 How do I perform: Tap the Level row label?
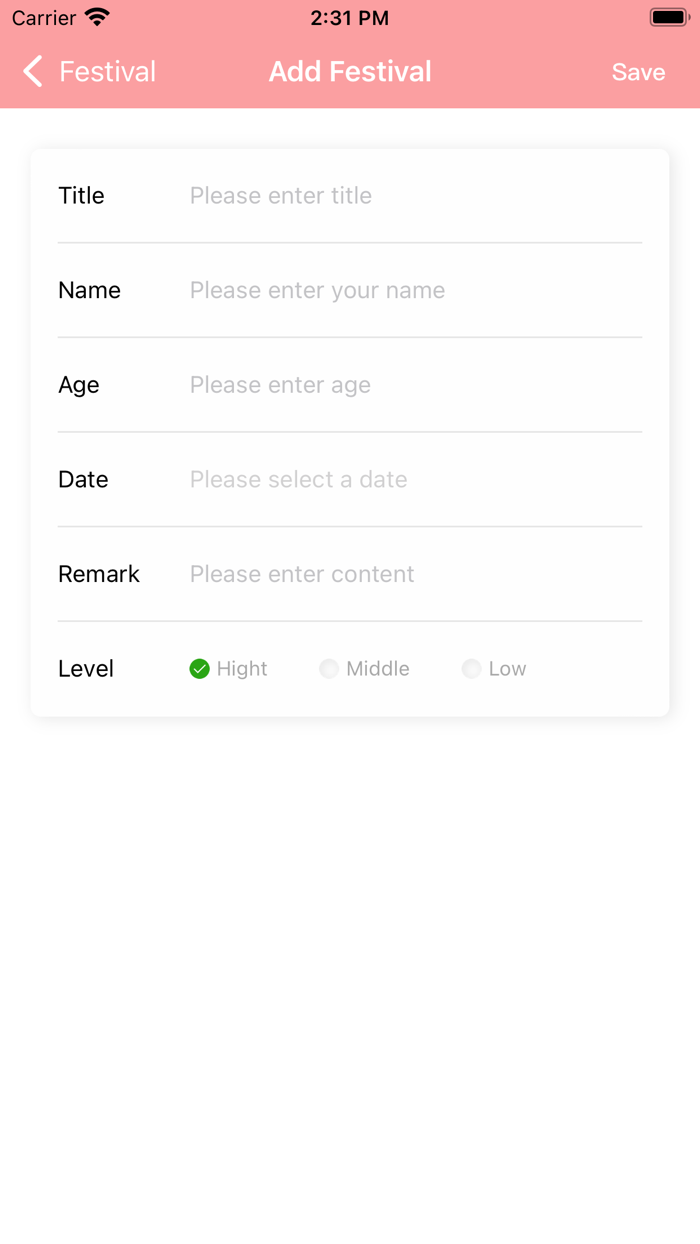click(x=85, y=668)
